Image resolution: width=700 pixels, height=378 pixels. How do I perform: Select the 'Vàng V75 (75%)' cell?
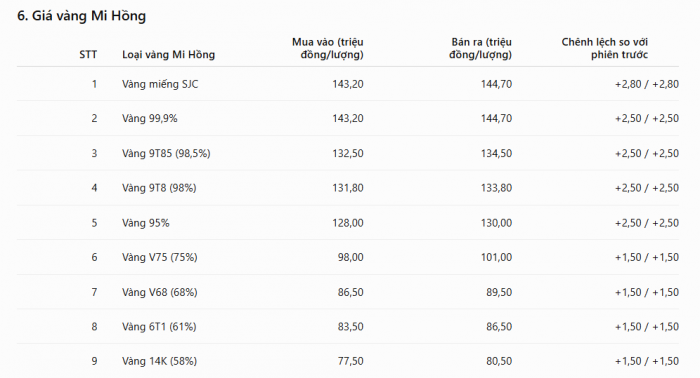coord(159,257)
